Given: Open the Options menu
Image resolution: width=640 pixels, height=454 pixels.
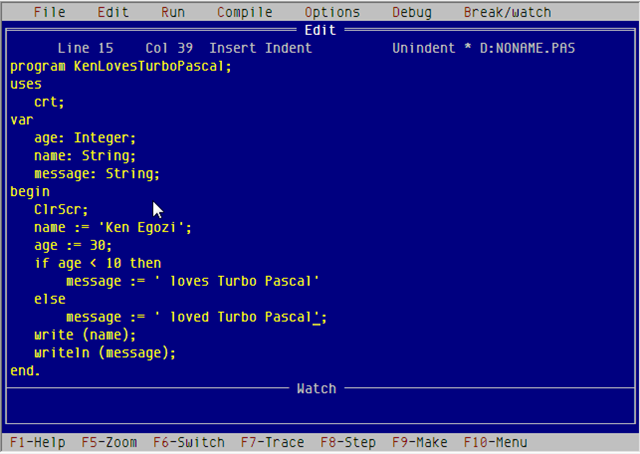Looking at the screenshot, I should [332, 12].
